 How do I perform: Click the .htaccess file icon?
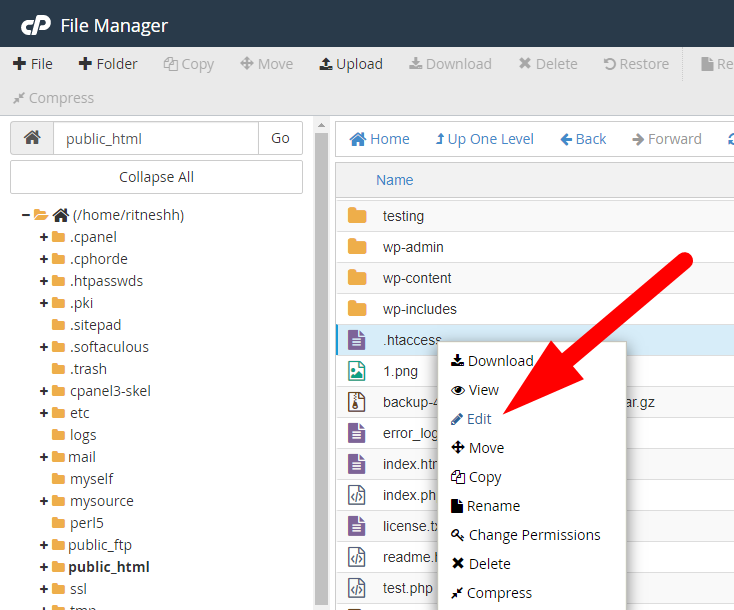(x=357, y=340)
